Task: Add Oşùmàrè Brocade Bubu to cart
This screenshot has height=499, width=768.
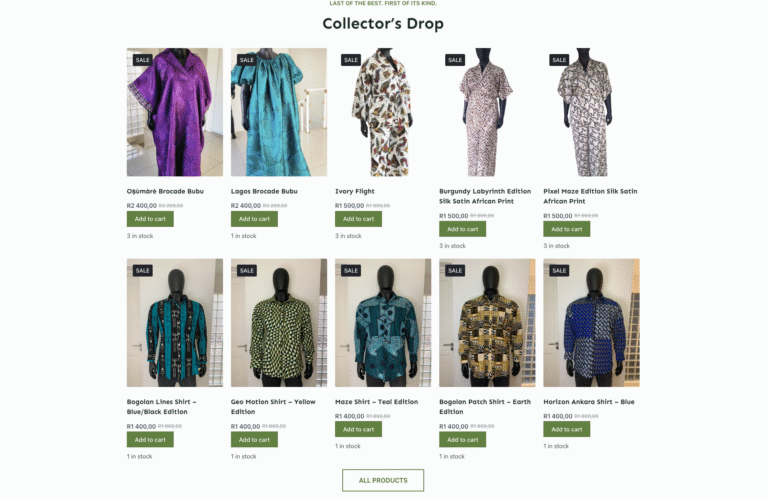Action: (150, 219)
